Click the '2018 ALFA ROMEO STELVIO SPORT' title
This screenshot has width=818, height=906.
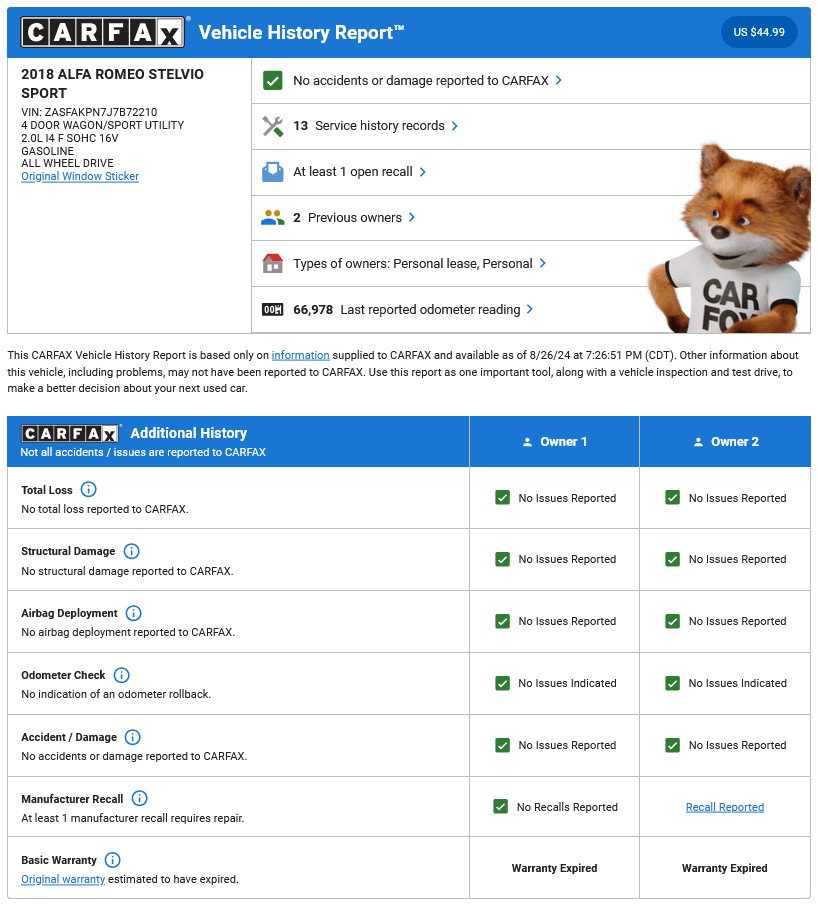pyautogui.click(x=112, y=84)
